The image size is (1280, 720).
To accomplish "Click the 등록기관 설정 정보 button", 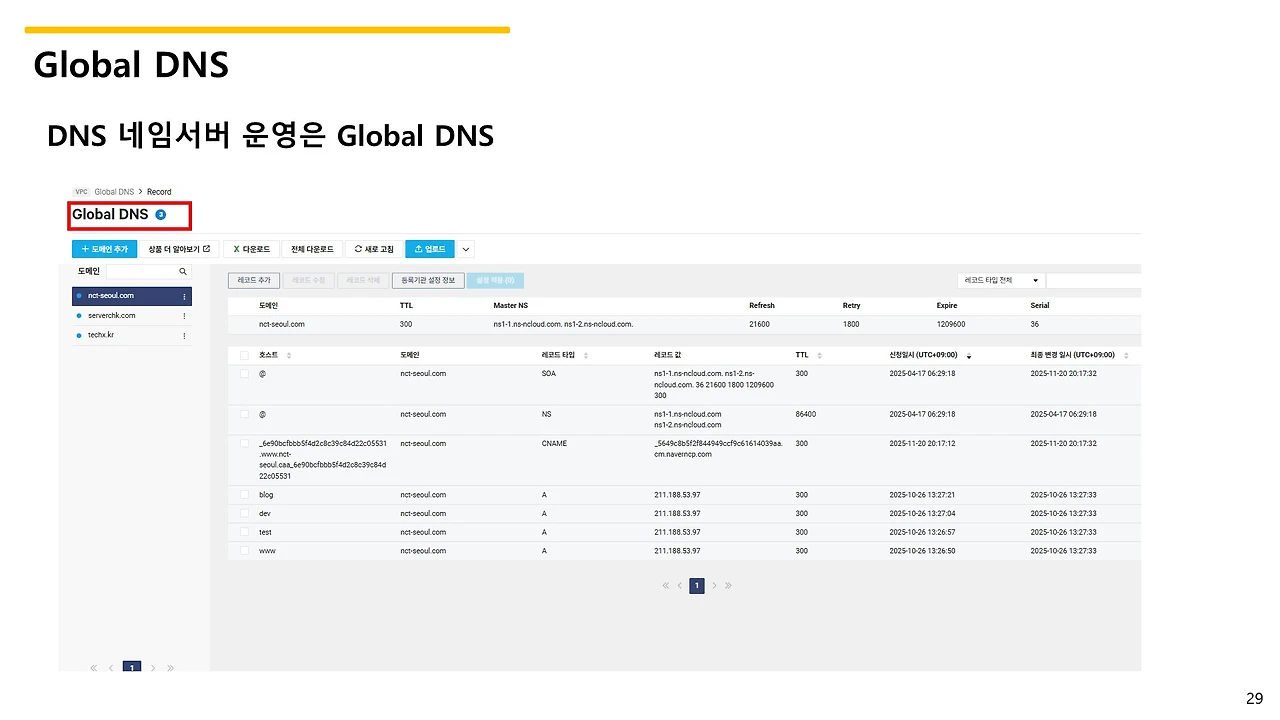I will [428, 281].
